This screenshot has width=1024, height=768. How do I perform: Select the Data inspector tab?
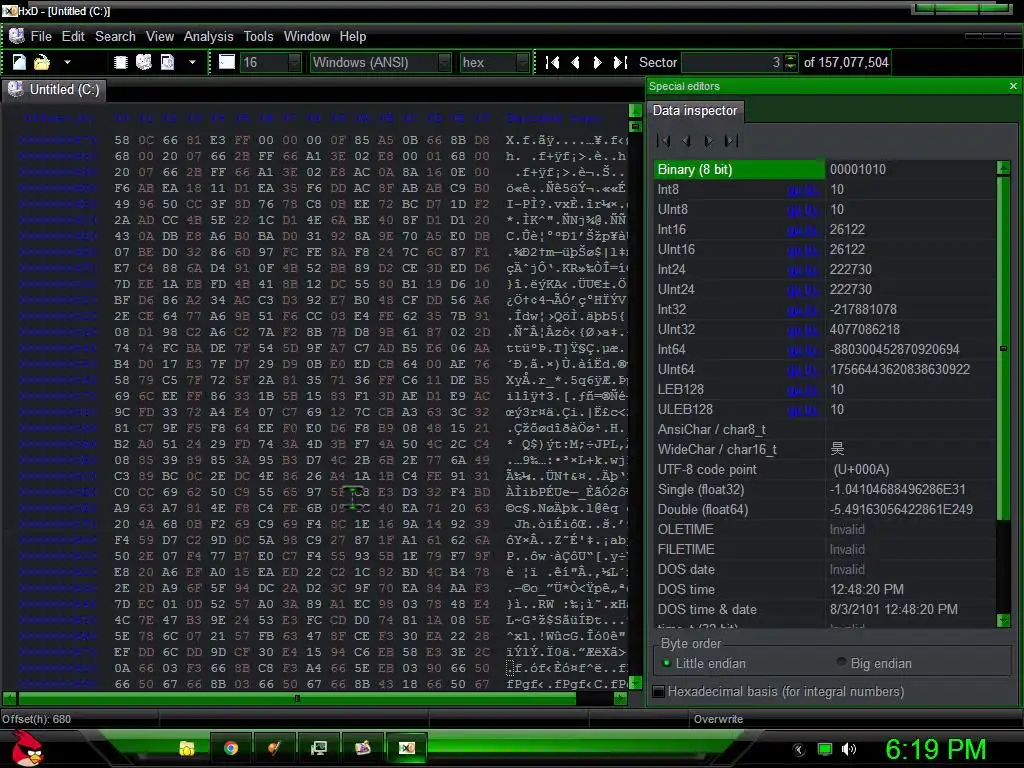click(695, 110)
